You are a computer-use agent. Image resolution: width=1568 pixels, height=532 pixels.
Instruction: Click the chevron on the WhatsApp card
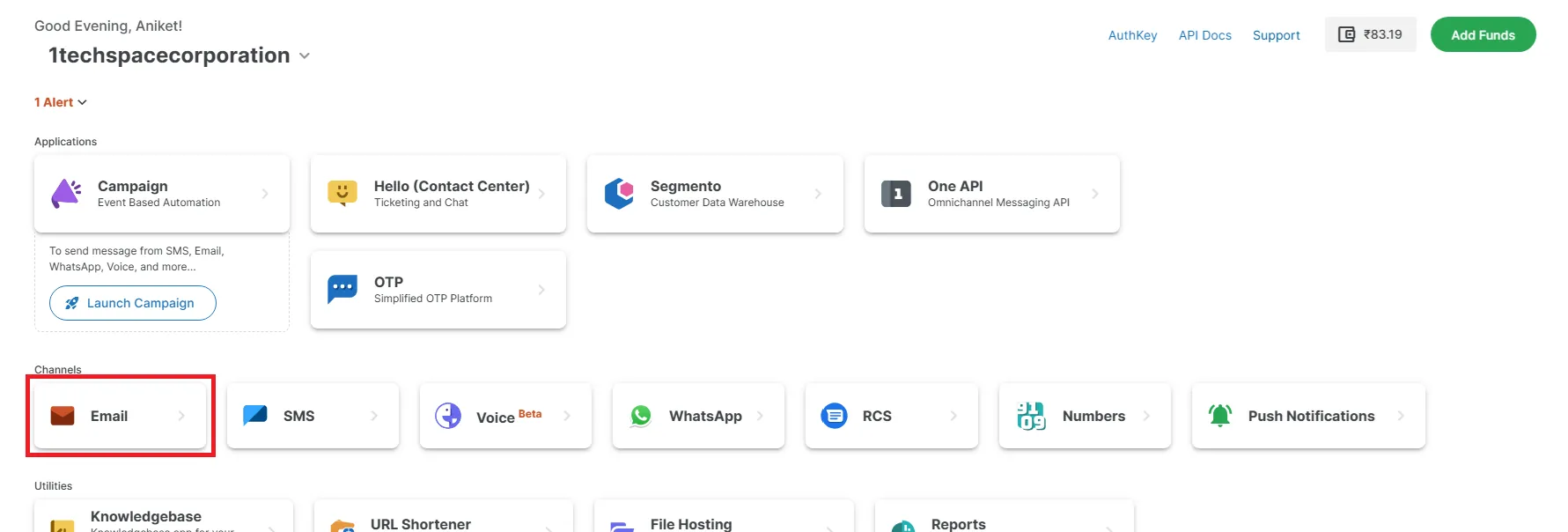pos(760,416)
